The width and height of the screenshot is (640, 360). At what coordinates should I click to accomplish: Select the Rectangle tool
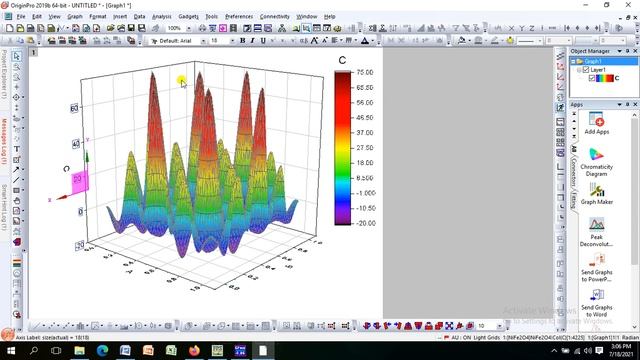point(16,190)
